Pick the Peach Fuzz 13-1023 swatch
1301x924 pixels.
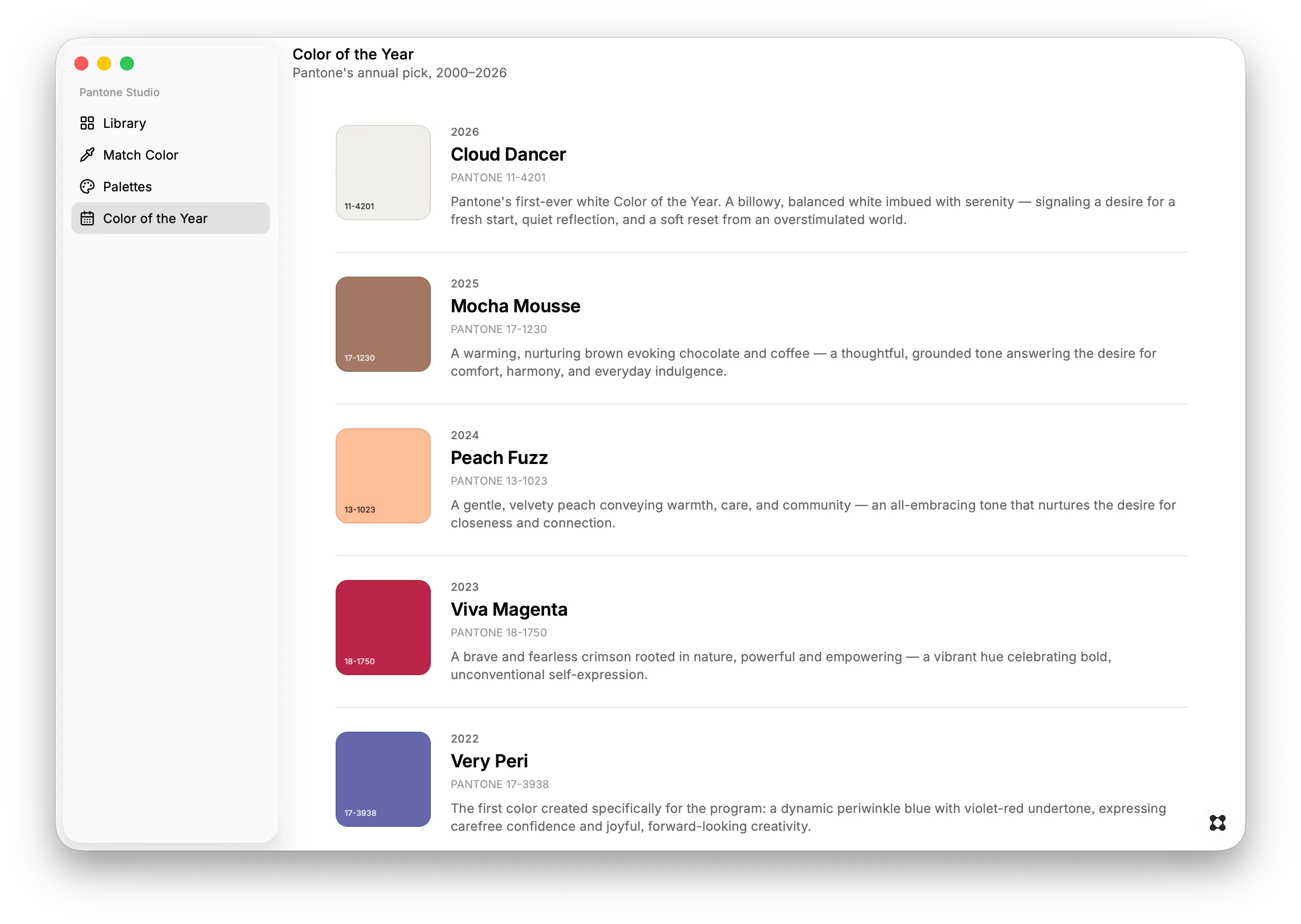(383, 476)
